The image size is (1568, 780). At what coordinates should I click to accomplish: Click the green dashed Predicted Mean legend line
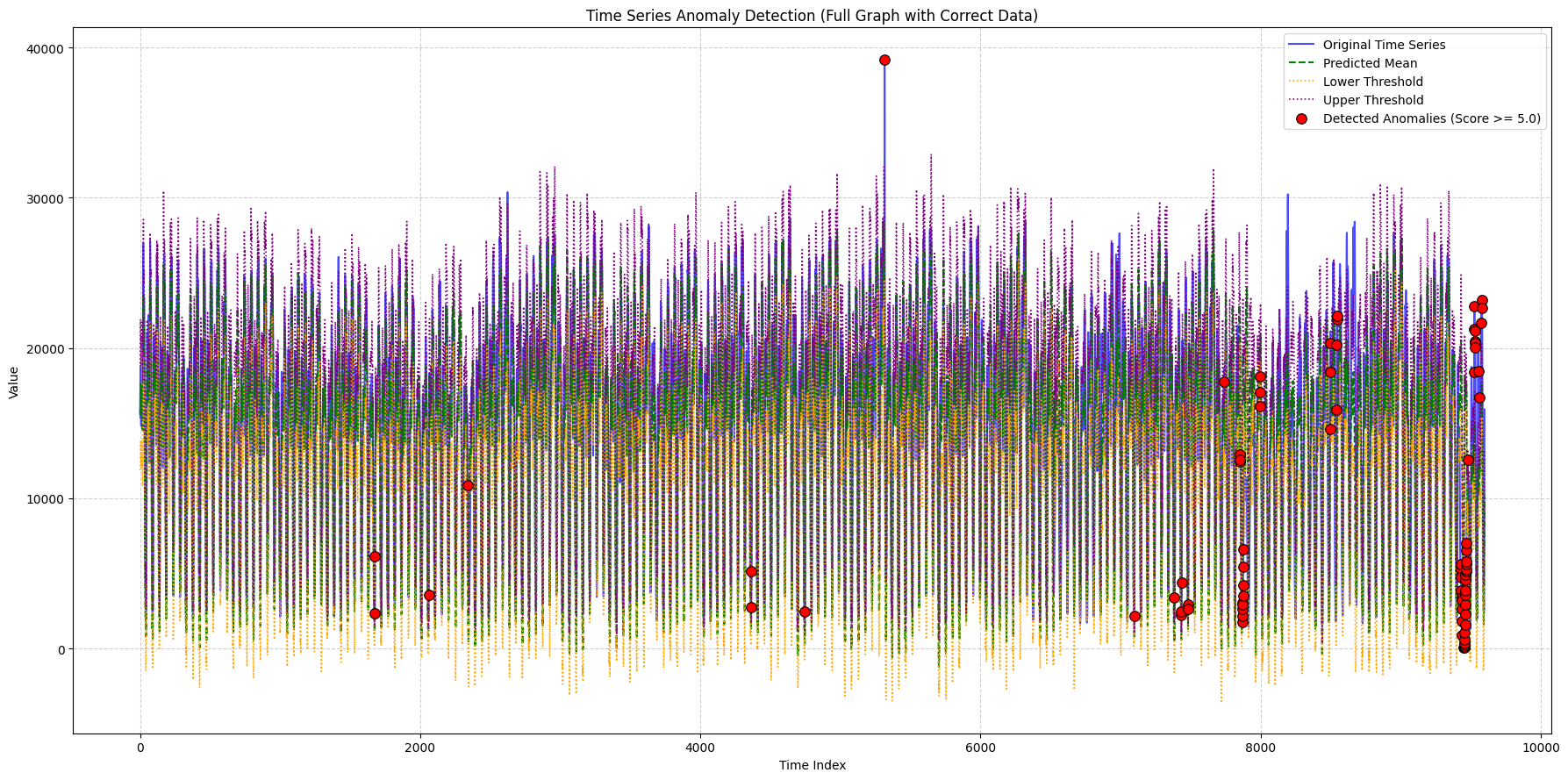(1301, 63)
